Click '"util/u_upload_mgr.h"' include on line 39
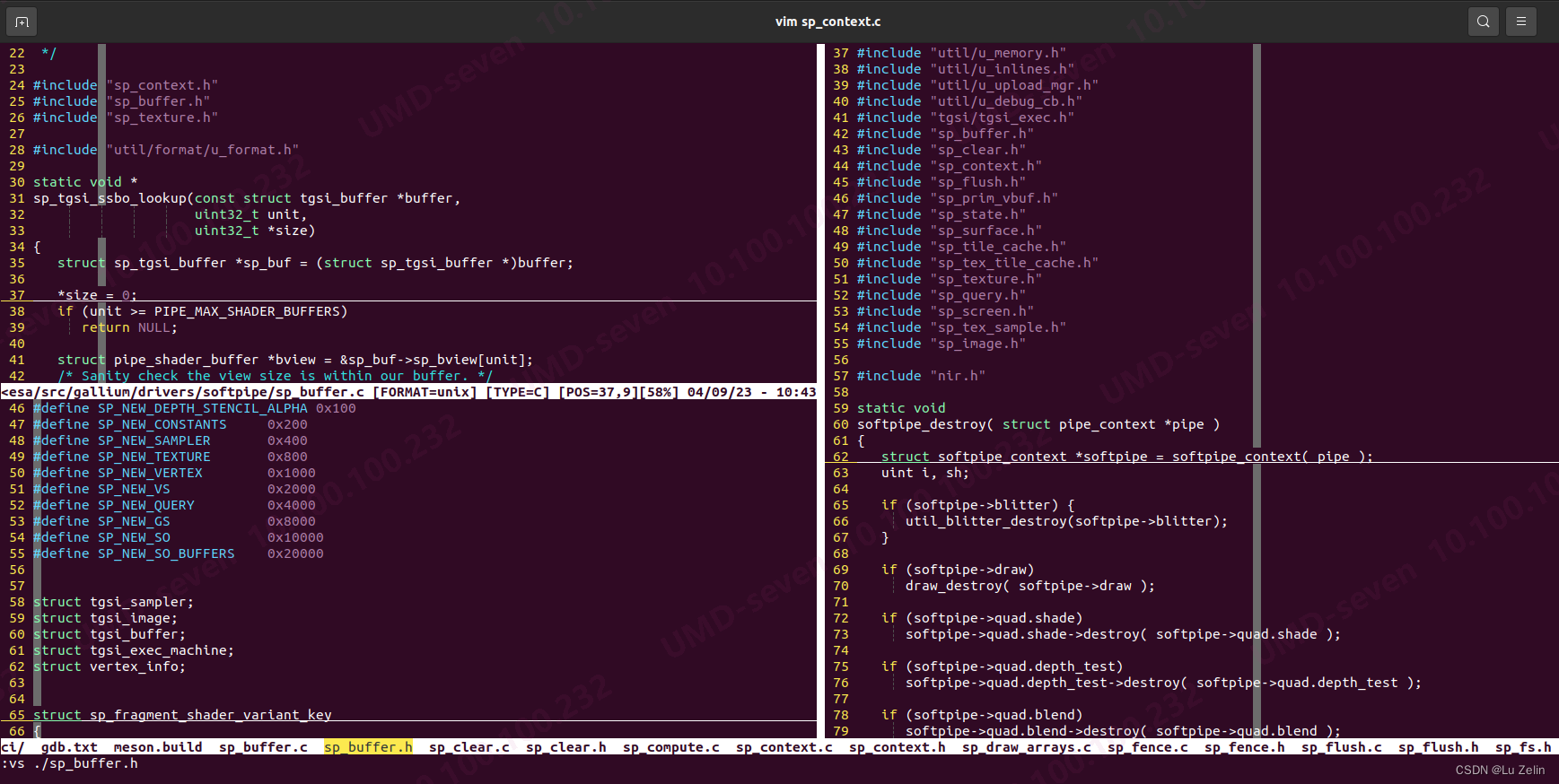Viewport: 1559px width, 784px height. click(x=1014, y=85)
